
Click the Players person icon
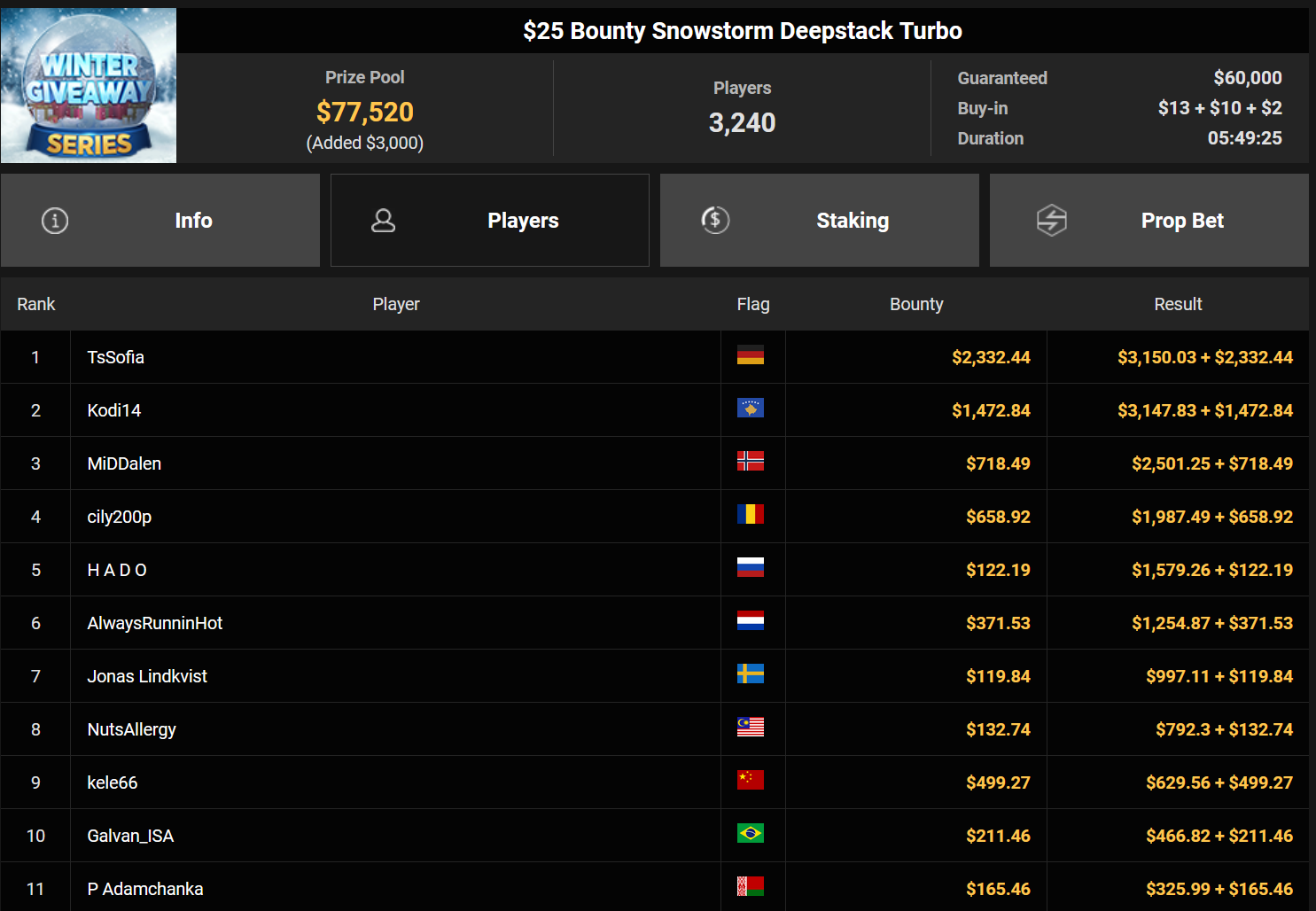pyautogui.click(x=383, y=221)
